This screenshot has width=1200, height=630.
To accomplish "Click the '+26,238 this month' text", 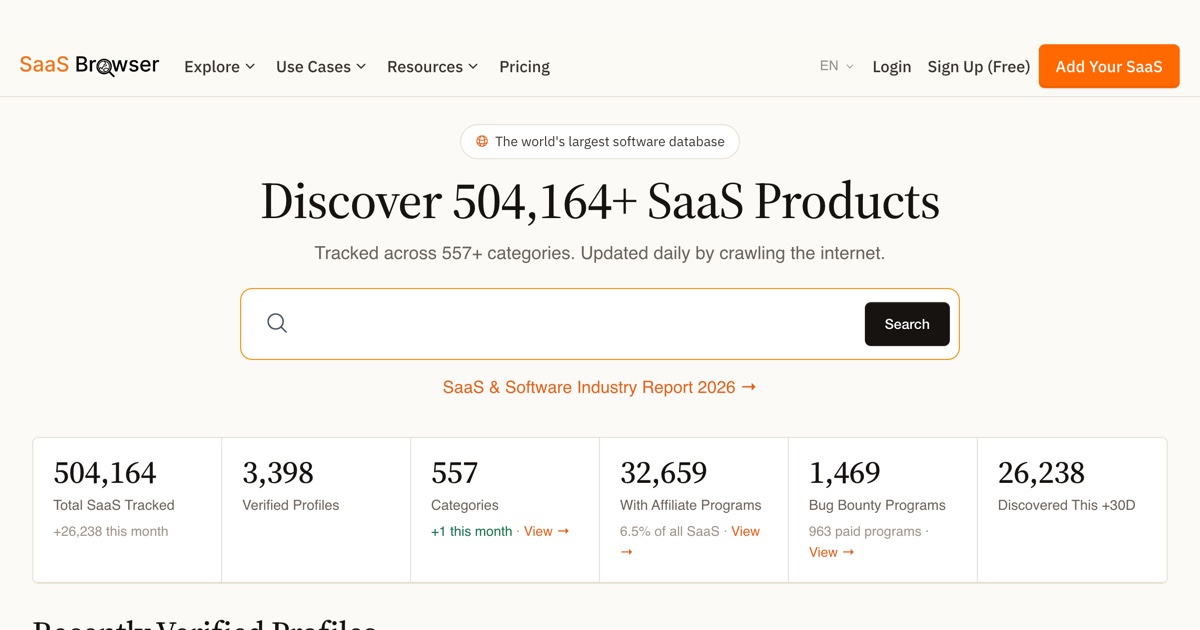I will [111, 531].
